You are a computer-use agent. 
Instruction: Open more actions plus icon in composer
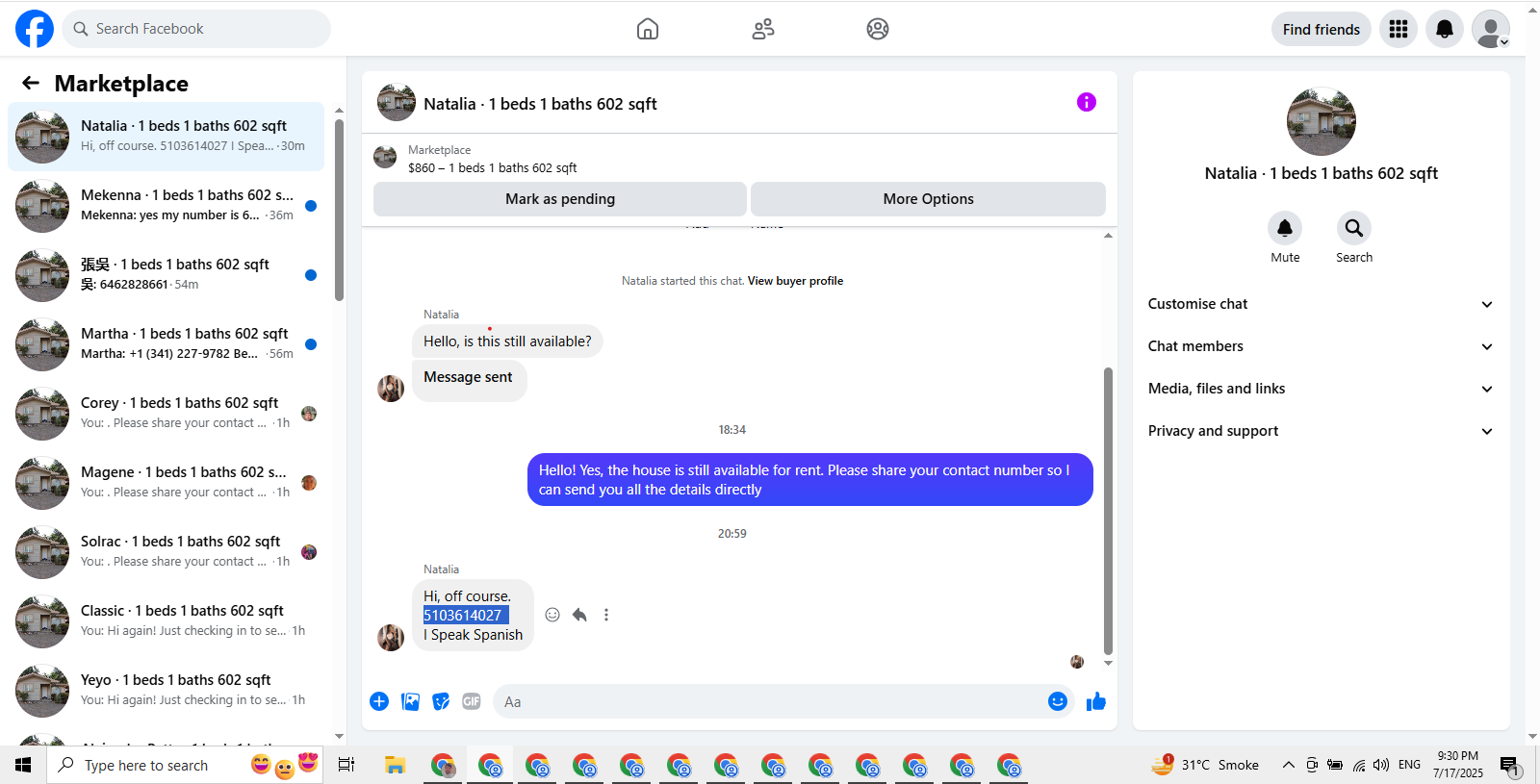point(379,701)
